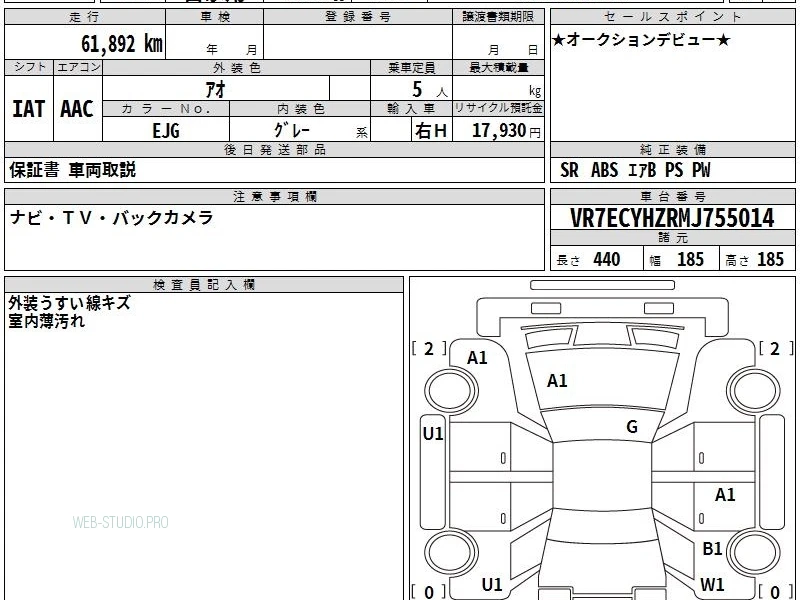This screenshot has width=800, height=600.
Task: Select the 最大積載量 header
Action: click(498, 67)
